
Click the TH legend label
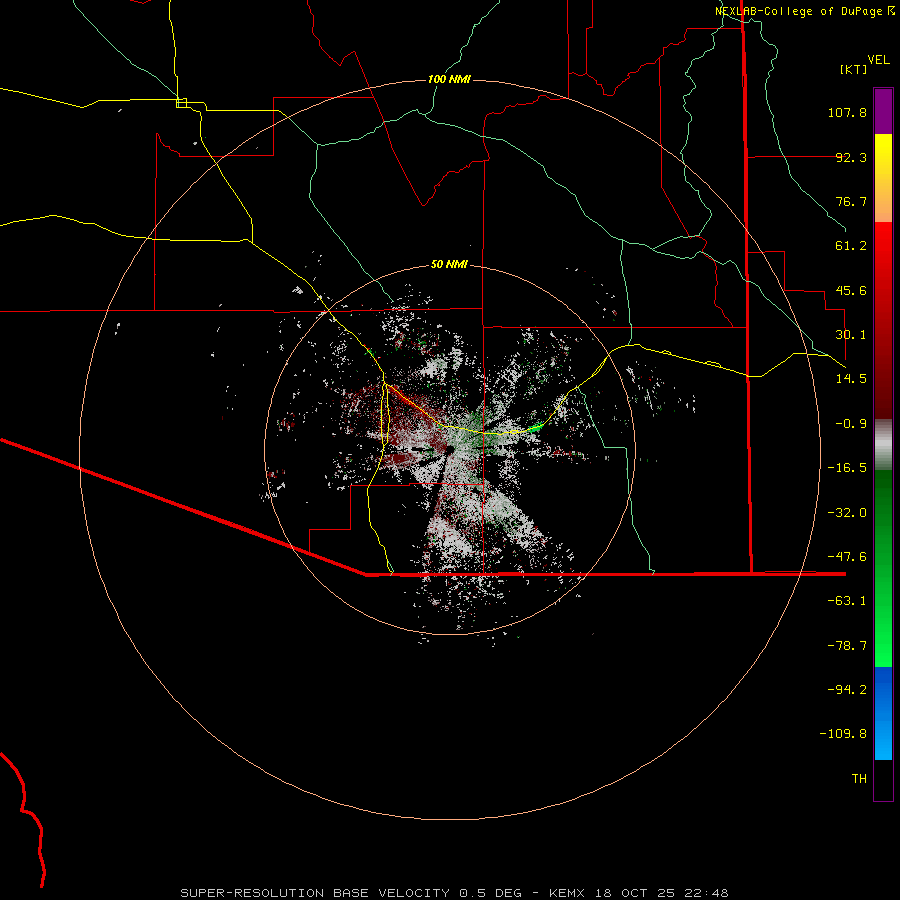[859, 779]
